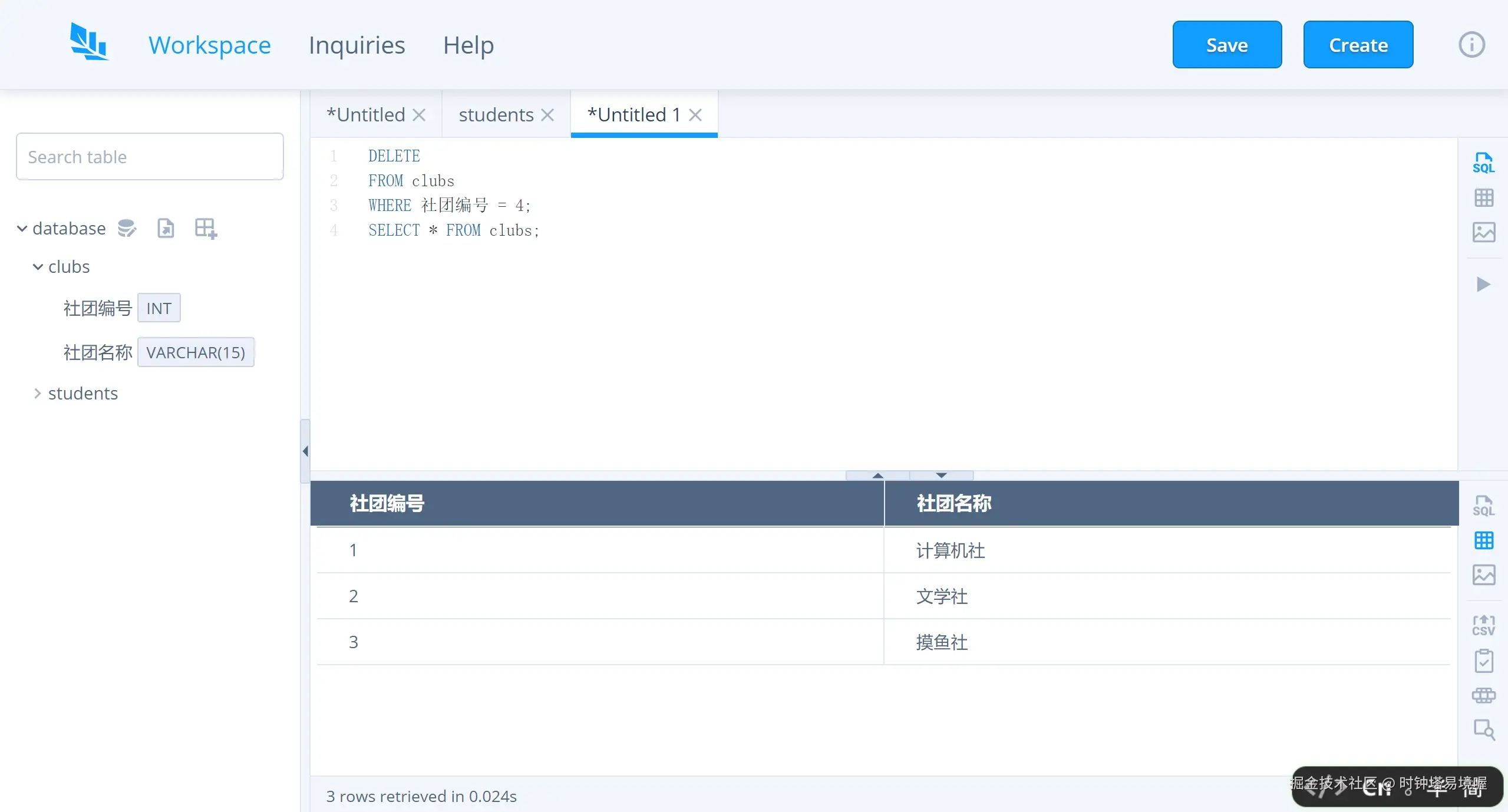Switch editor pane to table view icon
The width and height of the screenshot is (1508, 812).
(x=1483, y=197)
